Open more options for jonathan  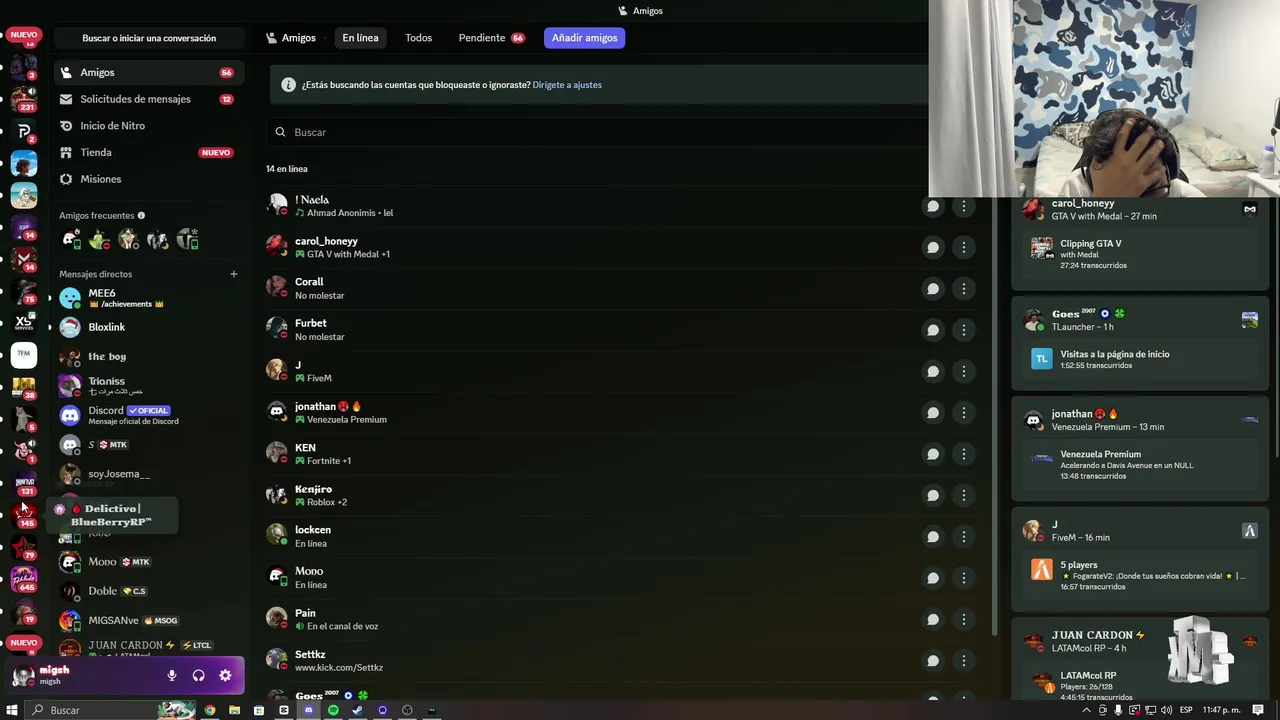pyautogui.click(x=964, y=413)
